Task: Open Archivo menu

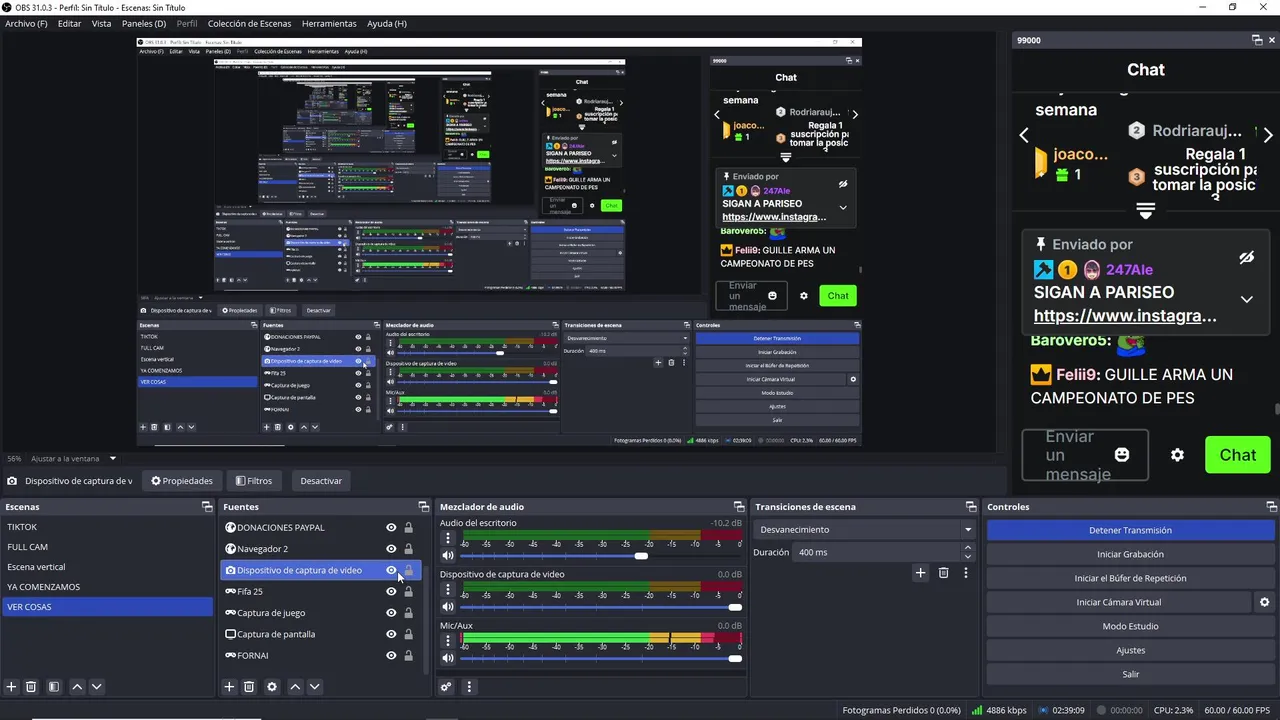Action: point(26,23)
